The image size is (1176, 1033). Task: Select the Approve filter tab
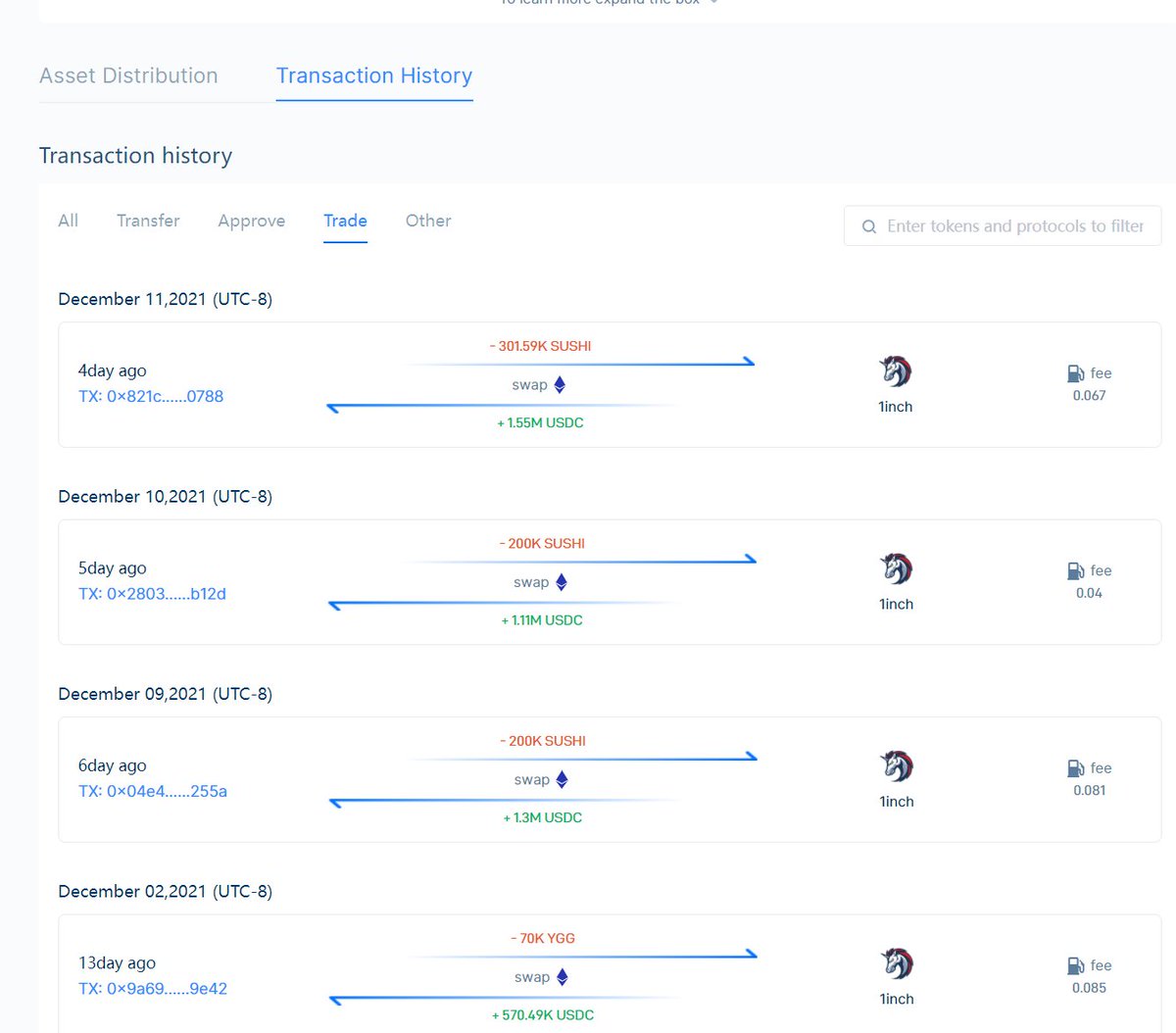tap(251, 221)
